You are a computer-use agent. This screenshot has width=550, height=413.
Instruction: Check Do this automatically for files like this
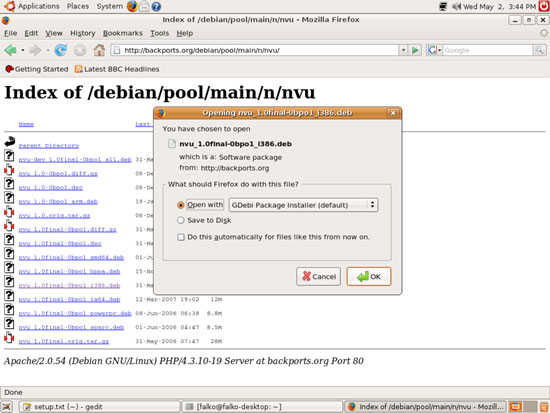(x=181, y=237)
